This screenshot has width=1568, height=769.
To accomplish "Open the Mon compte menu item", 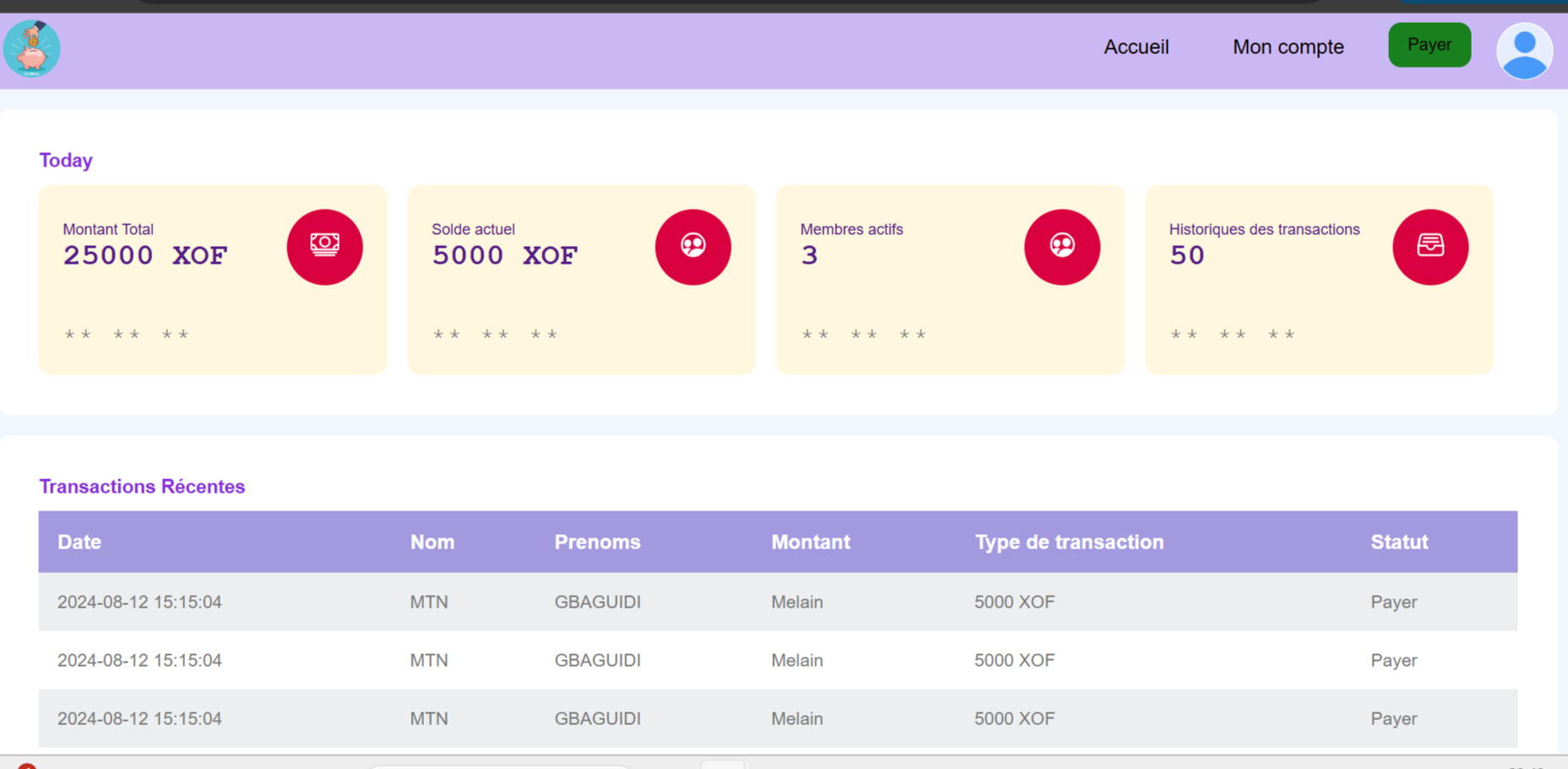I will coord(1288,47).
